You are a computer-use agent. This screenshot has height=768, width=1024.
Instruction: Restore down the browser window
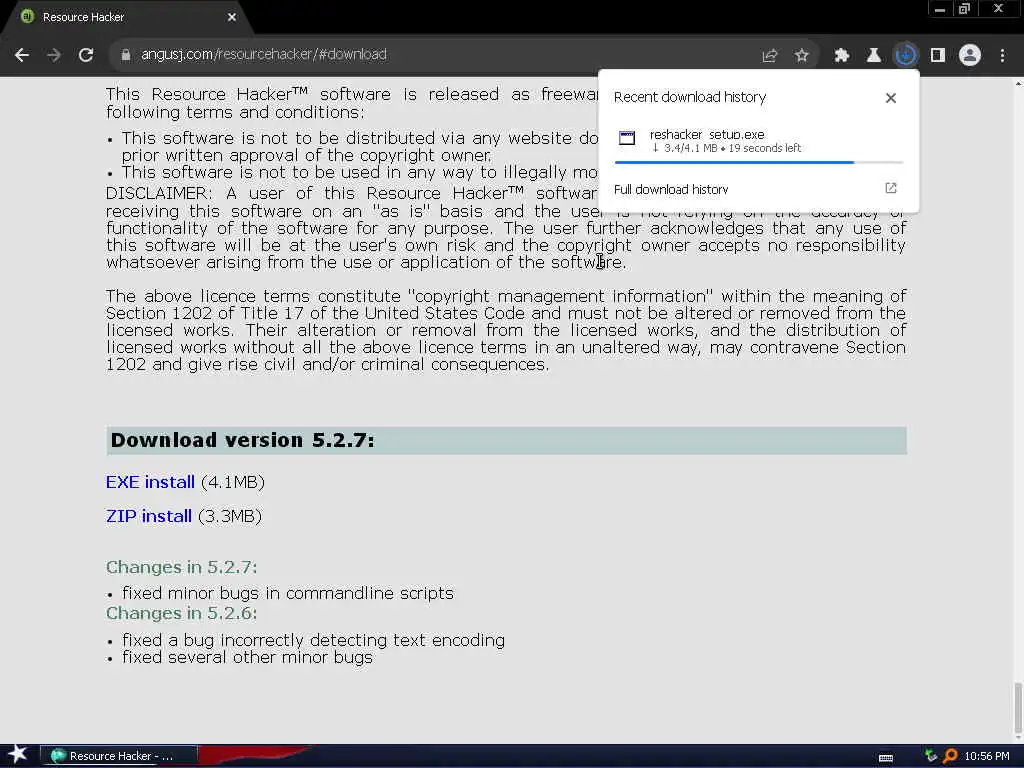(965, 9)
